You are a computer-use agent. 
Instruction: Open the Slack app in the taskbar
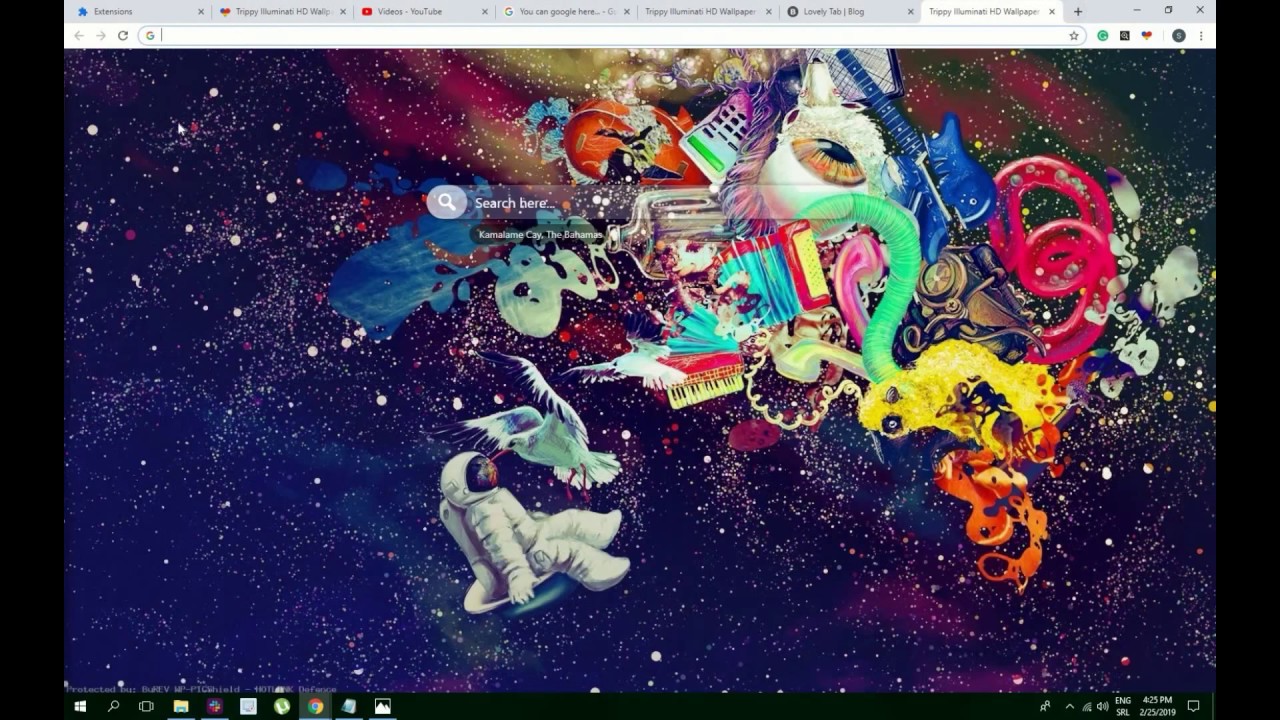(x=214, y=706)
